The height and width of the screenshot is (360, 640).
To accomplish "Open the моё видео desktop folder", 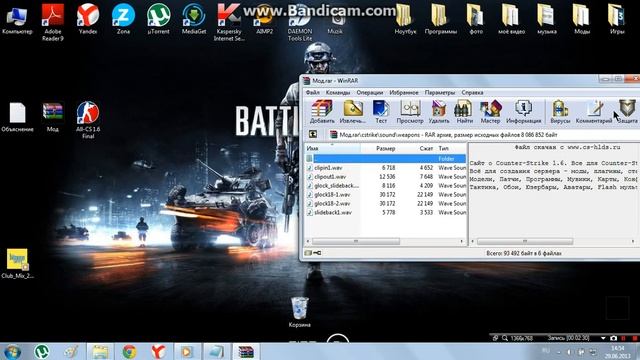I will coord(511,19).
